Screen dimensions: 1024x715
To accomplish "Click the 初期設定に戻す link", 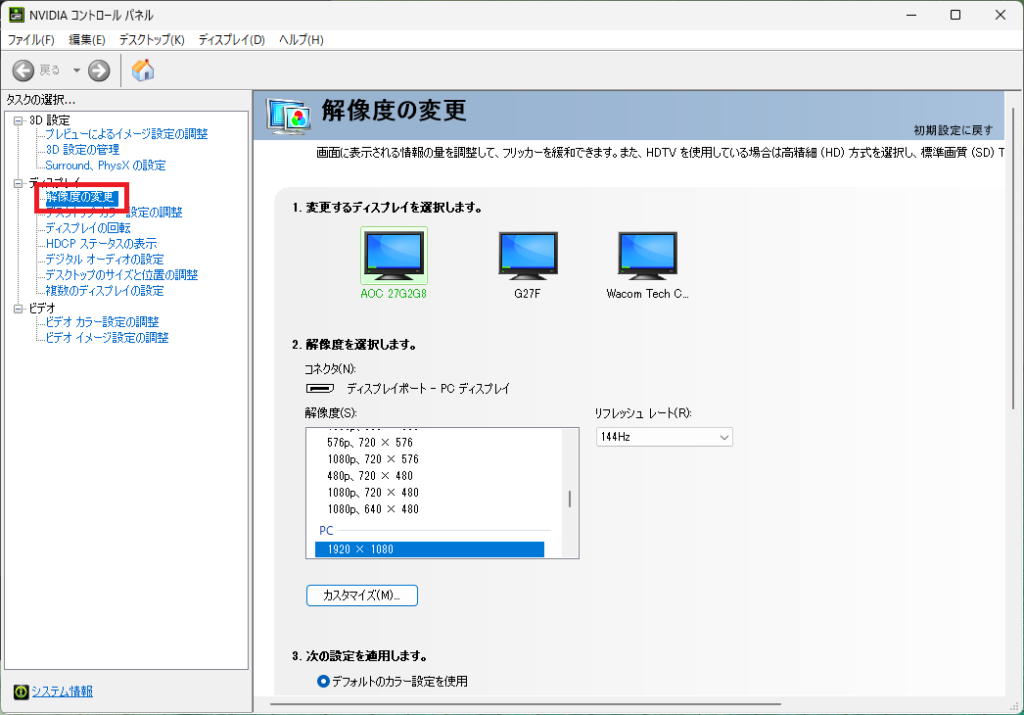I will pos(953,130).
